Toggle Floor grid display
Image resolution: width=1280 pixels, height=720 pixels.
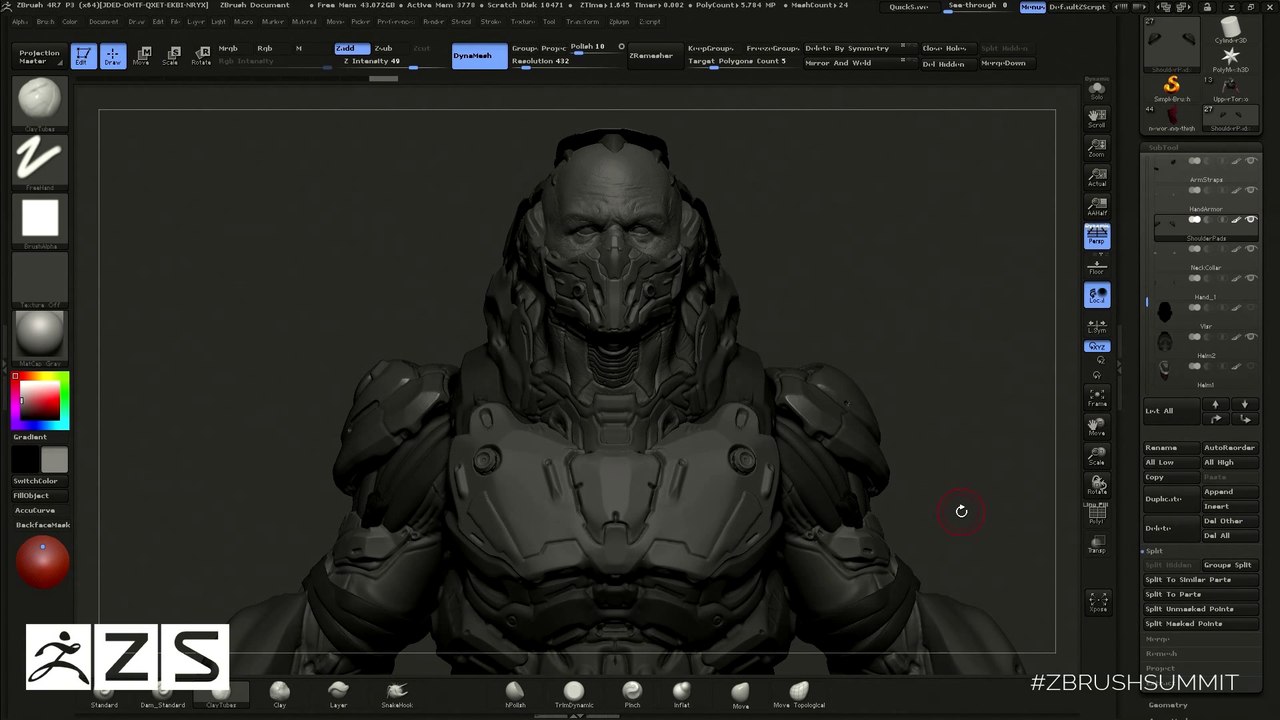point(1097,265)
